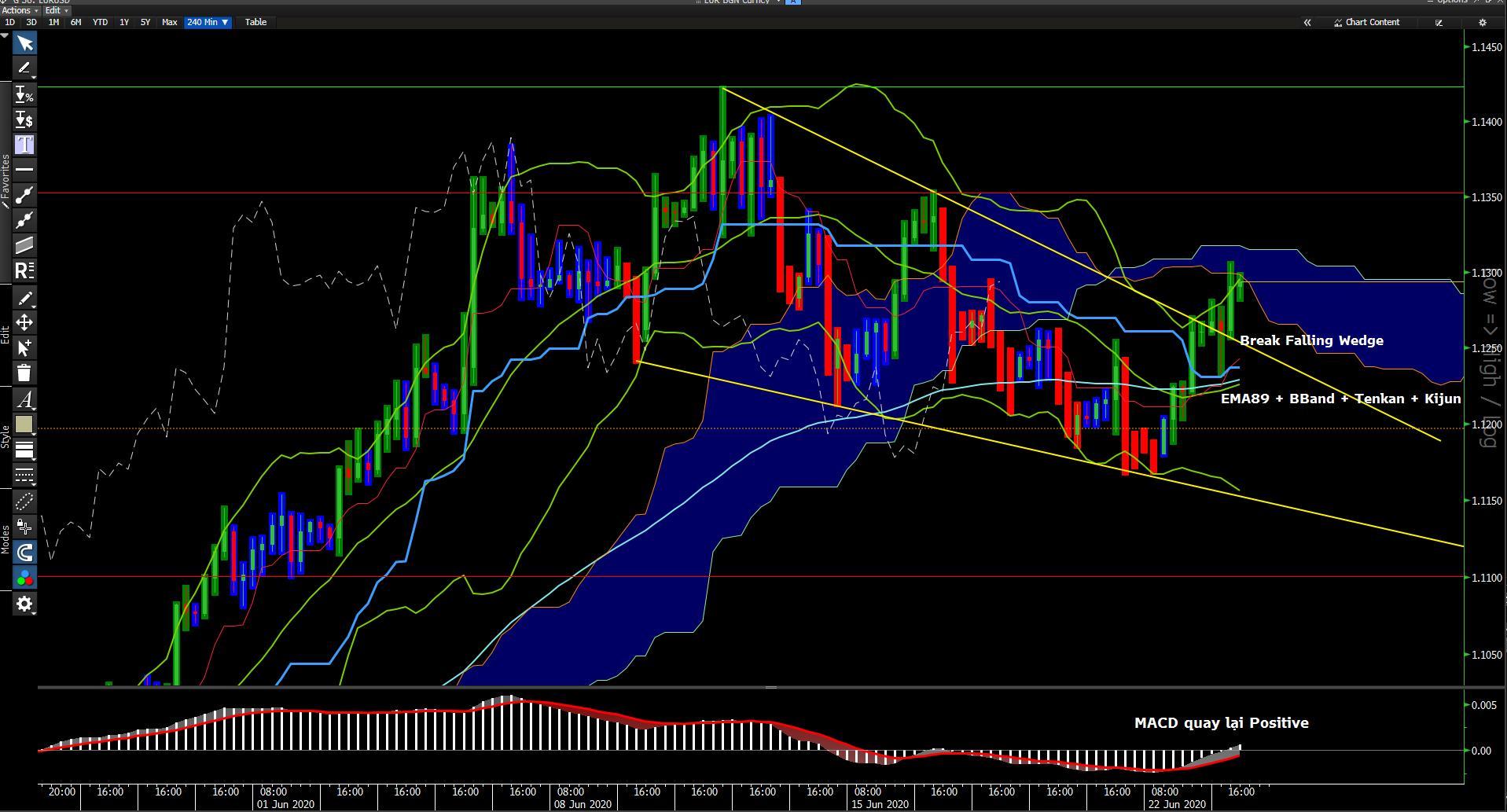Select the 'MACD quay lại Positive' annotation
The width and height of the screenshot is (1507, 812).
pyautogui.click(x=1221, y=722)
